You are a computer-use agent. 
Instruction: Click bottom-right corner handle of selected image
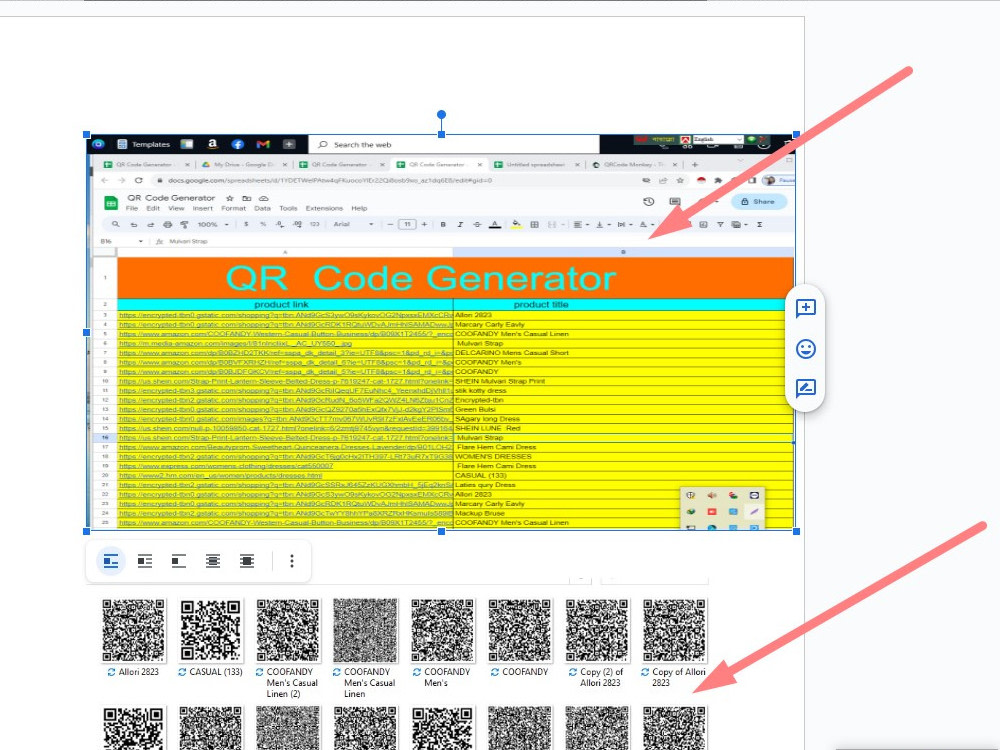tap(796, 531)
